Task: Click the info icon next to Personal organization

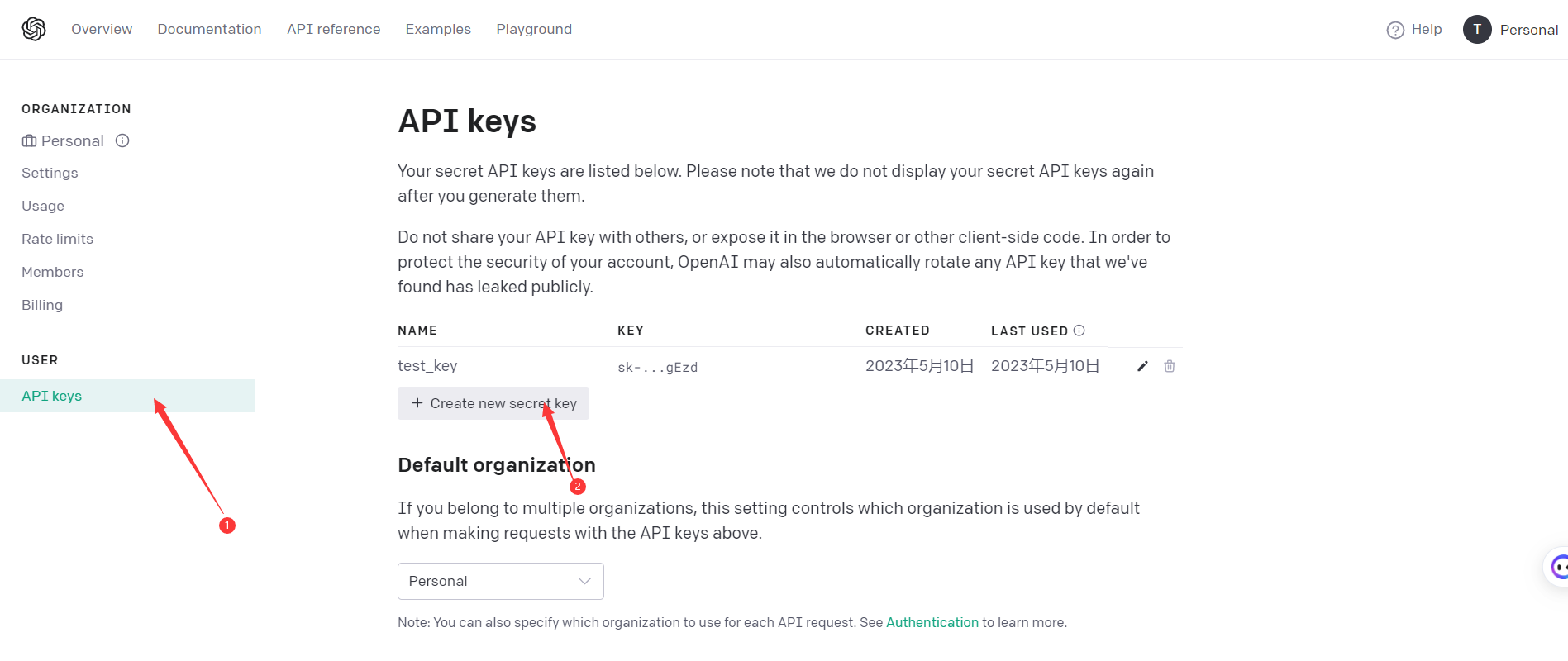Action: (x=122, y=140)
